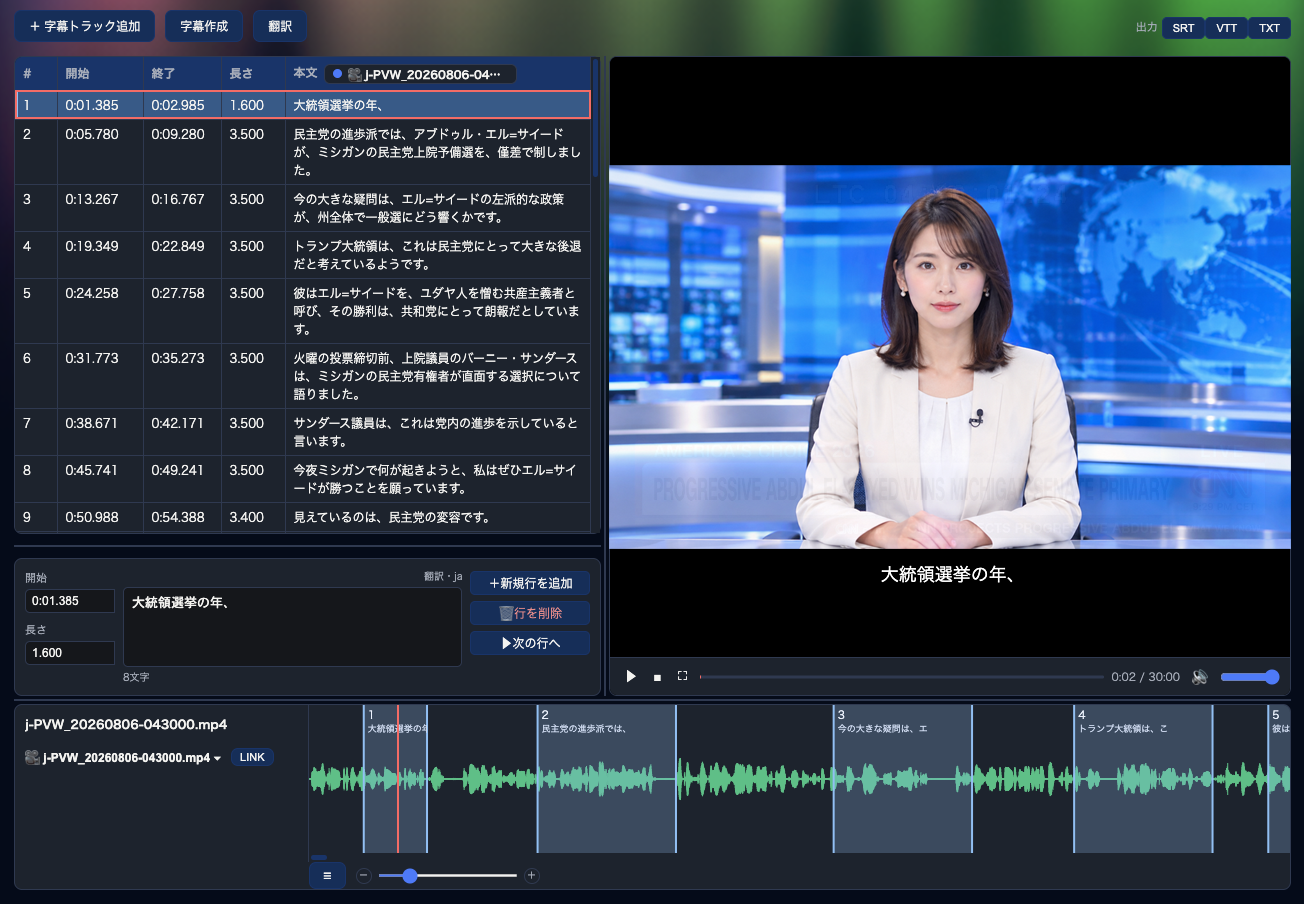Open the track dropdown in 本文 column header
This screenshot has width=1304, height=904.
coord(420,74)
